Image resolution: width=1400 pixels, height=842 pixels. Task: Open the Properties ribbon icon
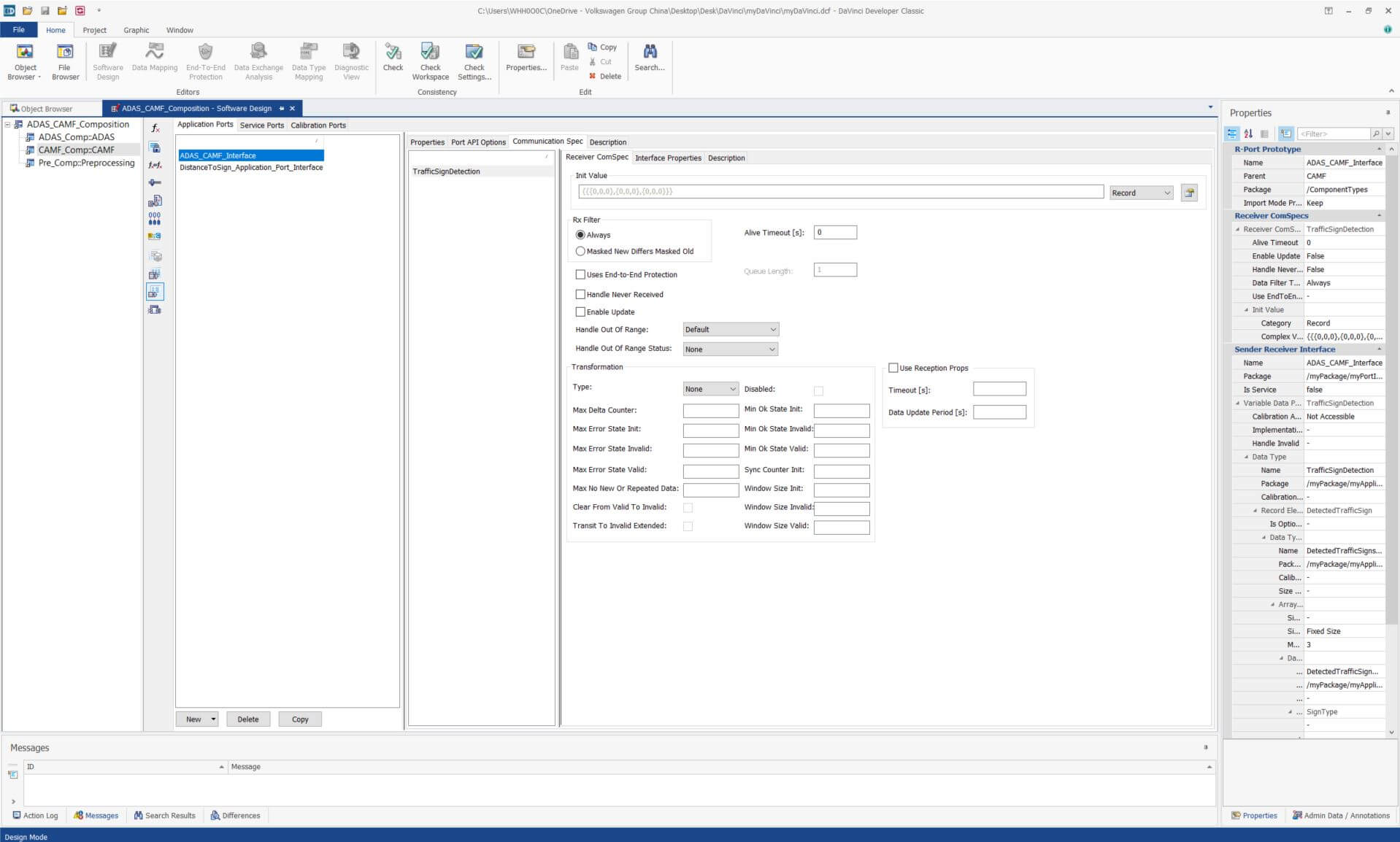click(526, 53)
